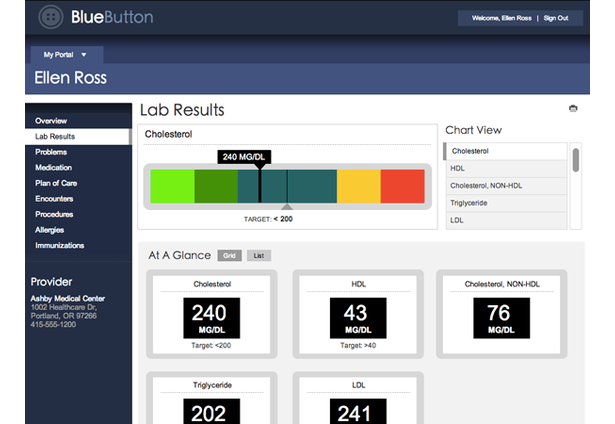View Allergies in the sidebar
Screen dimensions: 615x424
(x=49, y=230)
